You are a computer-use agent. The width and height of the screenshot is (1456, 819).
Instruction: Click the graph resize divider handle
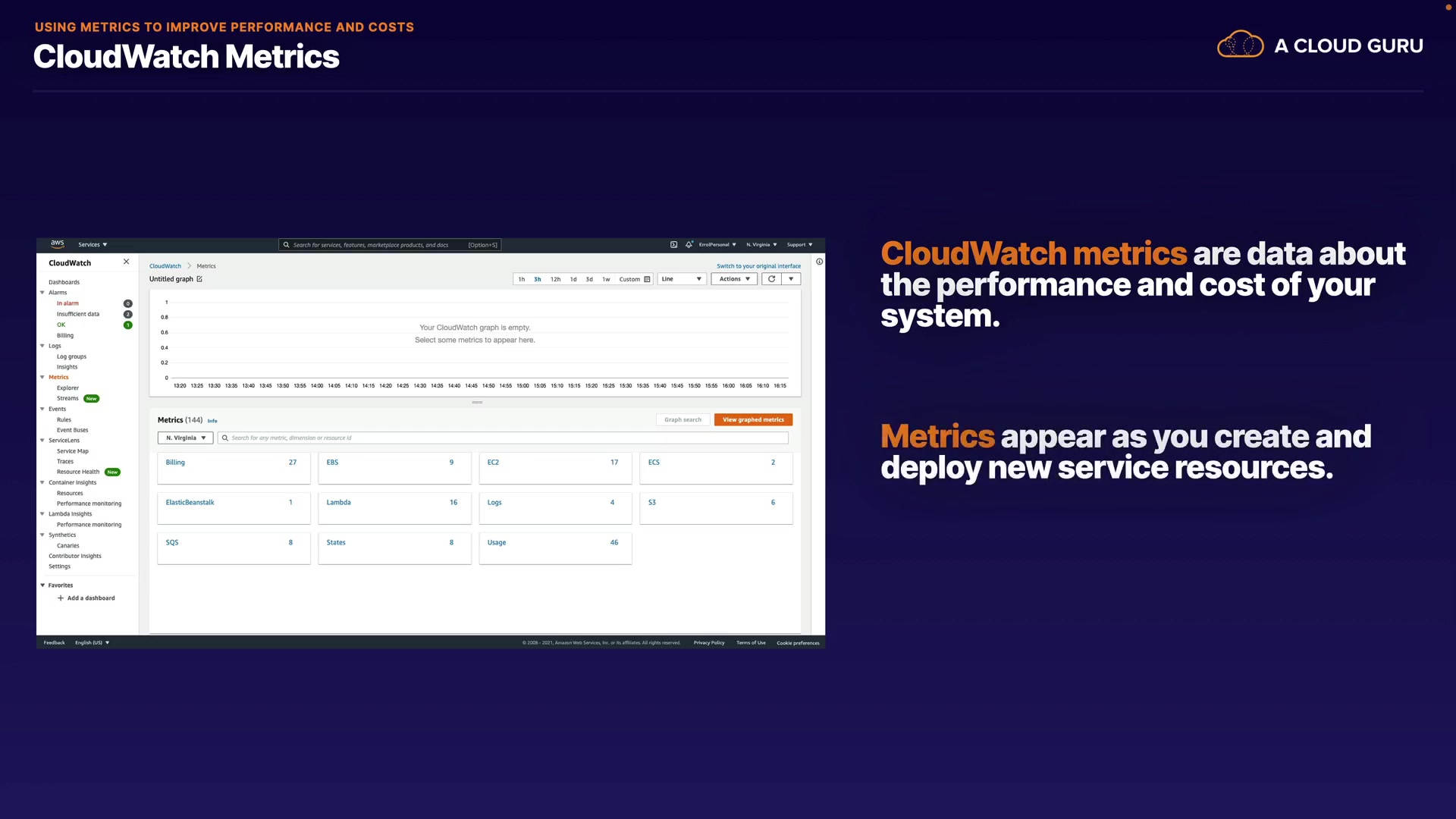477,402
